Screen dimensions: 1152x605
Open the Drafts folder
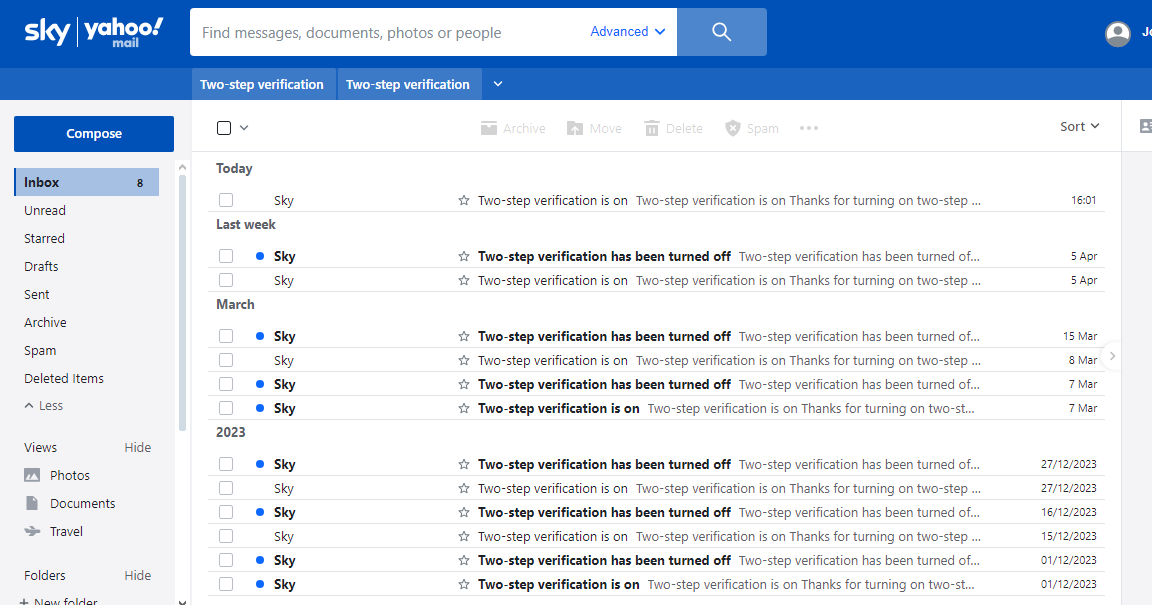[41, 266]
